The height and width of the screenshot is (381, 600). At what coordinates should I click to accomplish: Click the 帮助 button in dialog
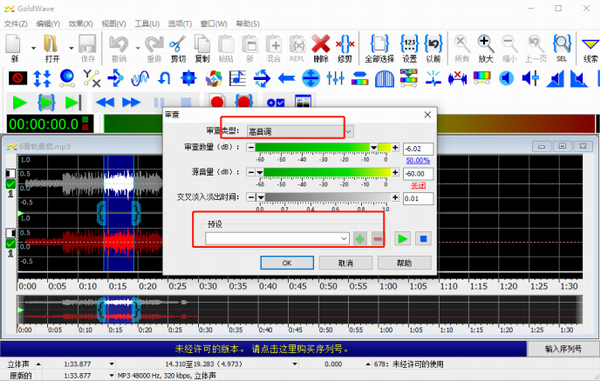coord(404,263)
